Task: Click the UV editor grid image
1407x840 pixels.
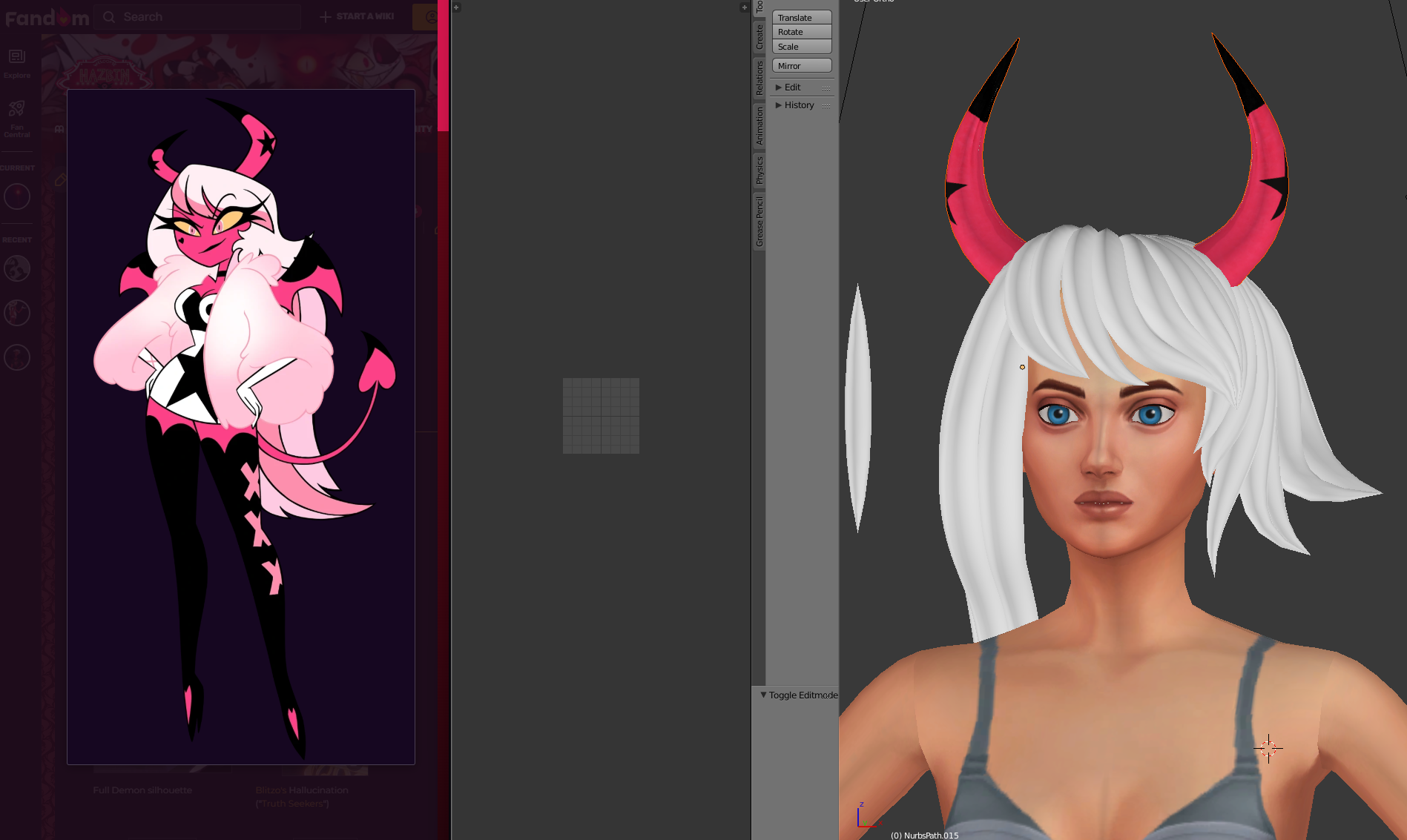Action: (601, 416)
